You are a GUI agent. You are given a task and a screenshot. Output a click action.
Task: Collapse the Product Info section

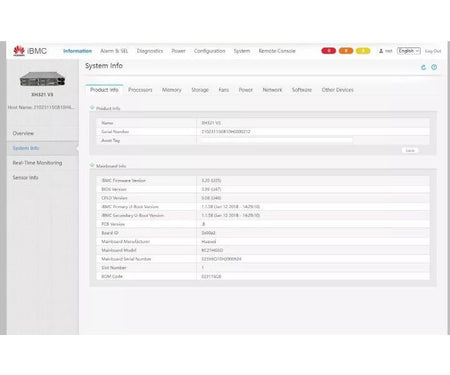(92, 108)
